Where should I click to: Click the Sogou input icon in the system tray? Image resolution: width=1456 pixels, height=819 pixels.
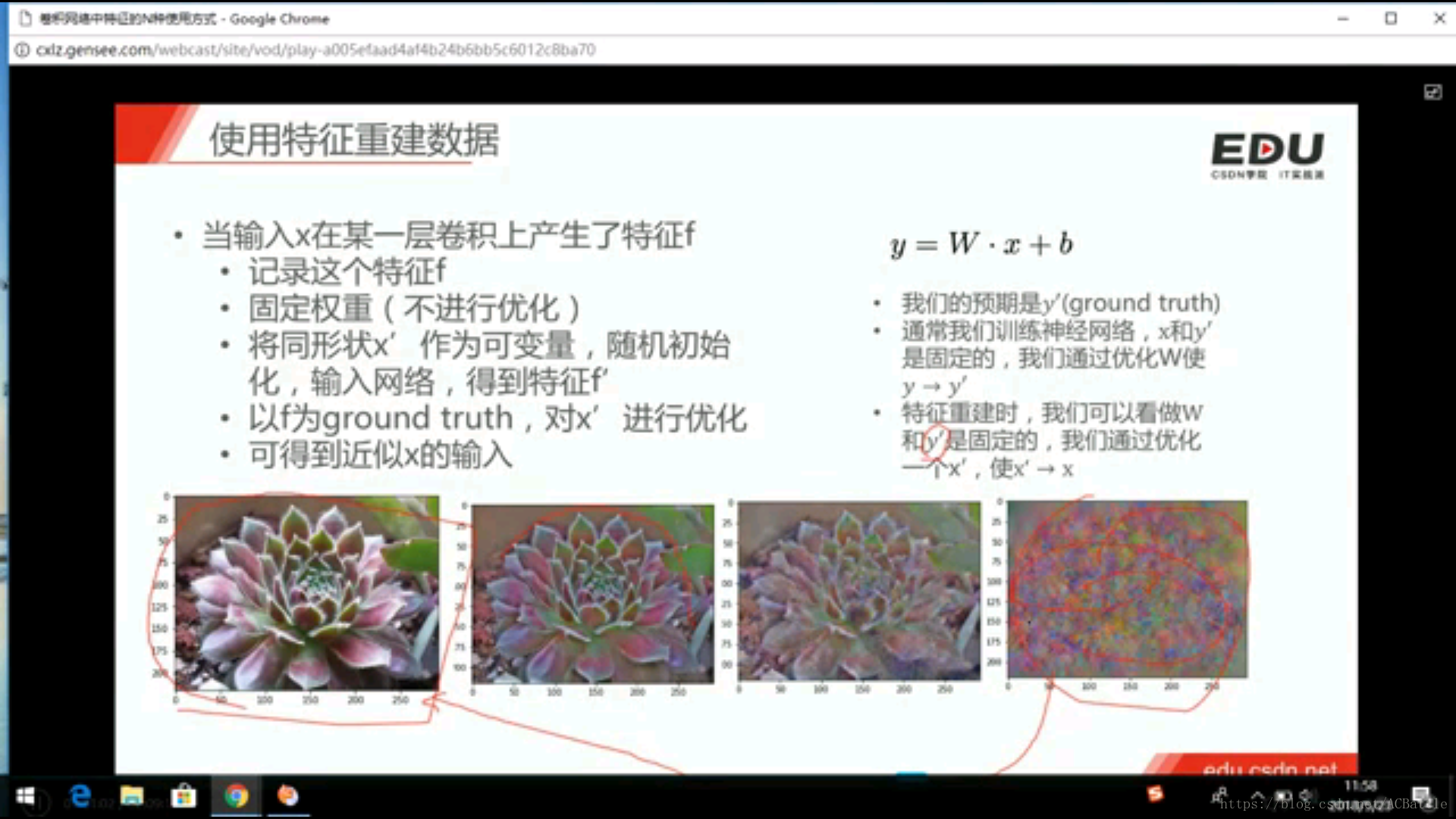point(1155,793)
